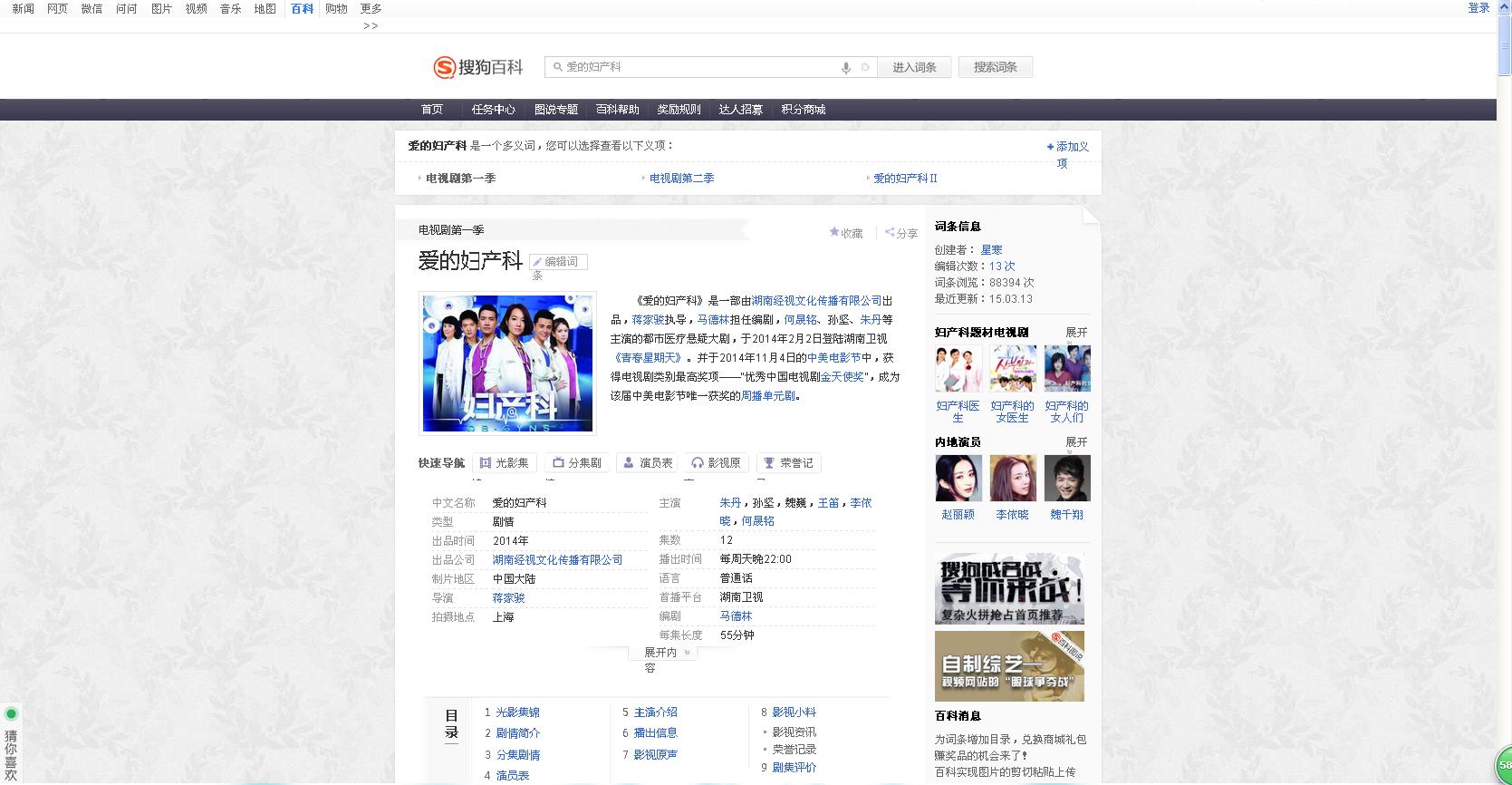This screenshot has width=1512, height=785.
Task: Click 登录 at top right
Action: 1478,8
